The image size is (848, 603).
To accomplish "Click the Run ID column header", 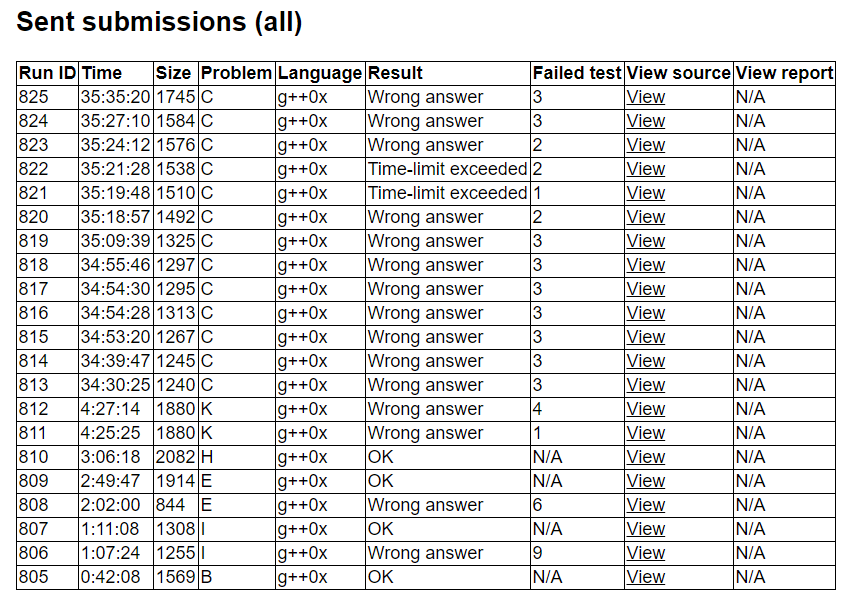I will (47, 73).
